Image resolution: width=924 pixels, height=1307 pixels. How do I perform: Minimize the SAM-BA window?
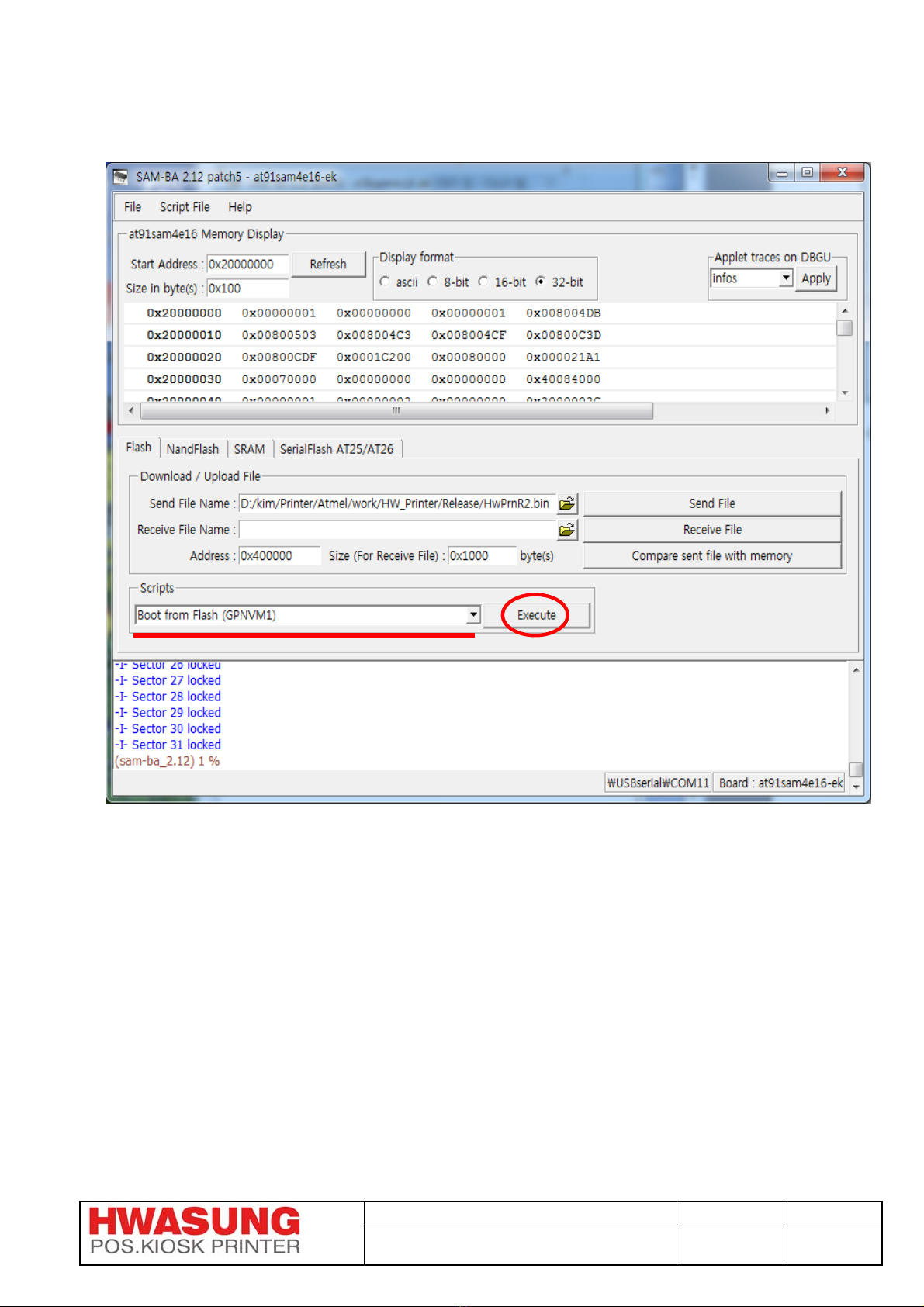click(x=782, y=173)
